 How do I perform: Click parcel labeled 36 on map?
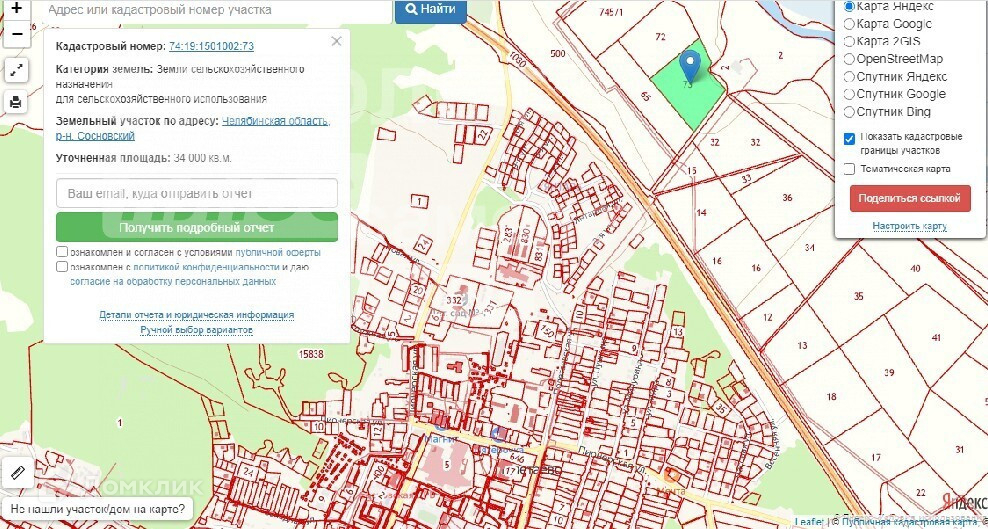pyautogui.click(x=787, y=198)
